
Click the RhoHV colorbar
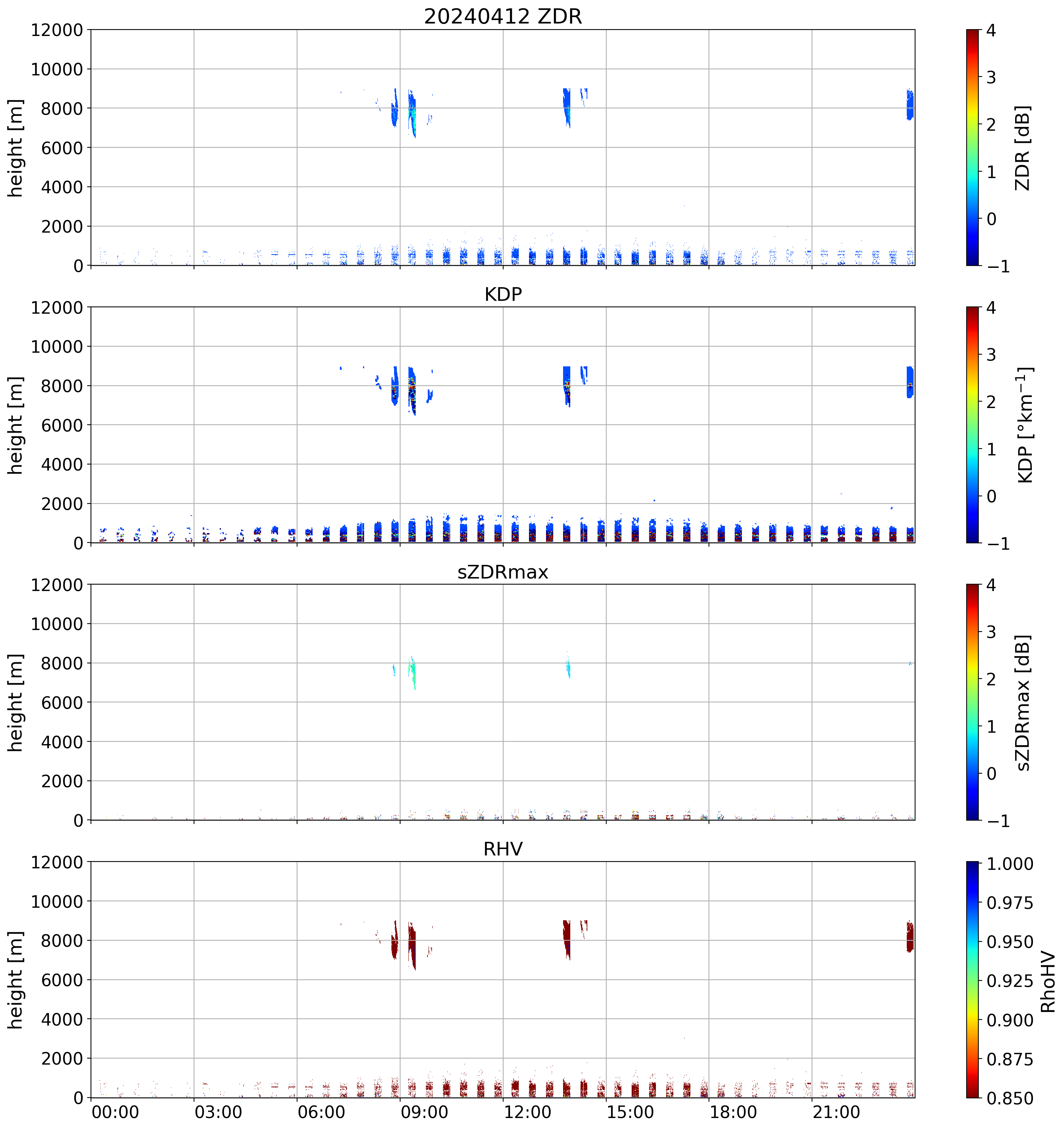pos(973,979)
